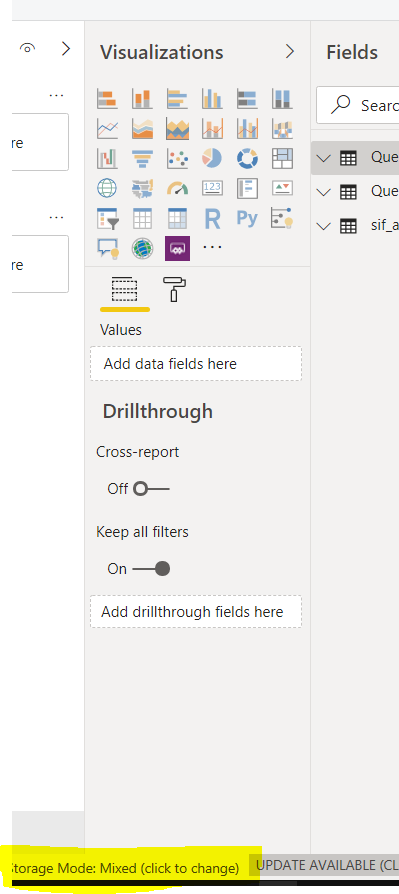Viewport: 399px width, 894px height.
Task: Click the Keep all filters label
Action: (x=142, y=532)
